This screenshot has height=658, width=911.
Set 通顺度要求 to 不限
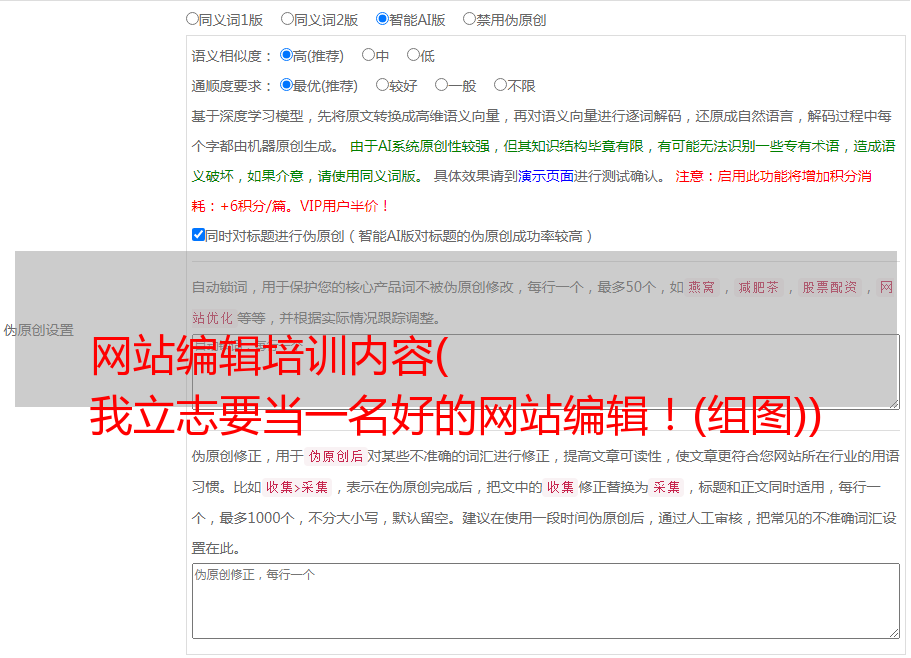pyautogui.click(x=500, y=85)
